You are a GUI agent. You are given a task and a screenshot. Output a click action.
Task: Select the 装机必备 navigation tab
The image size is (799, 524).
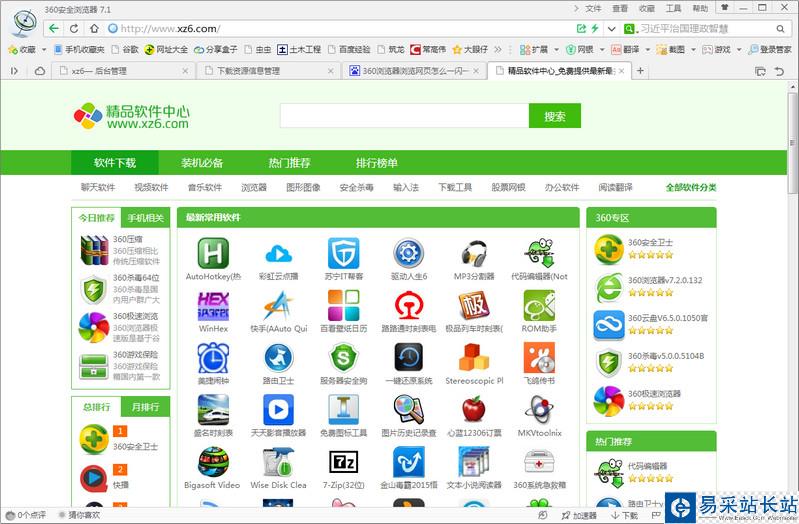(202, 163)
